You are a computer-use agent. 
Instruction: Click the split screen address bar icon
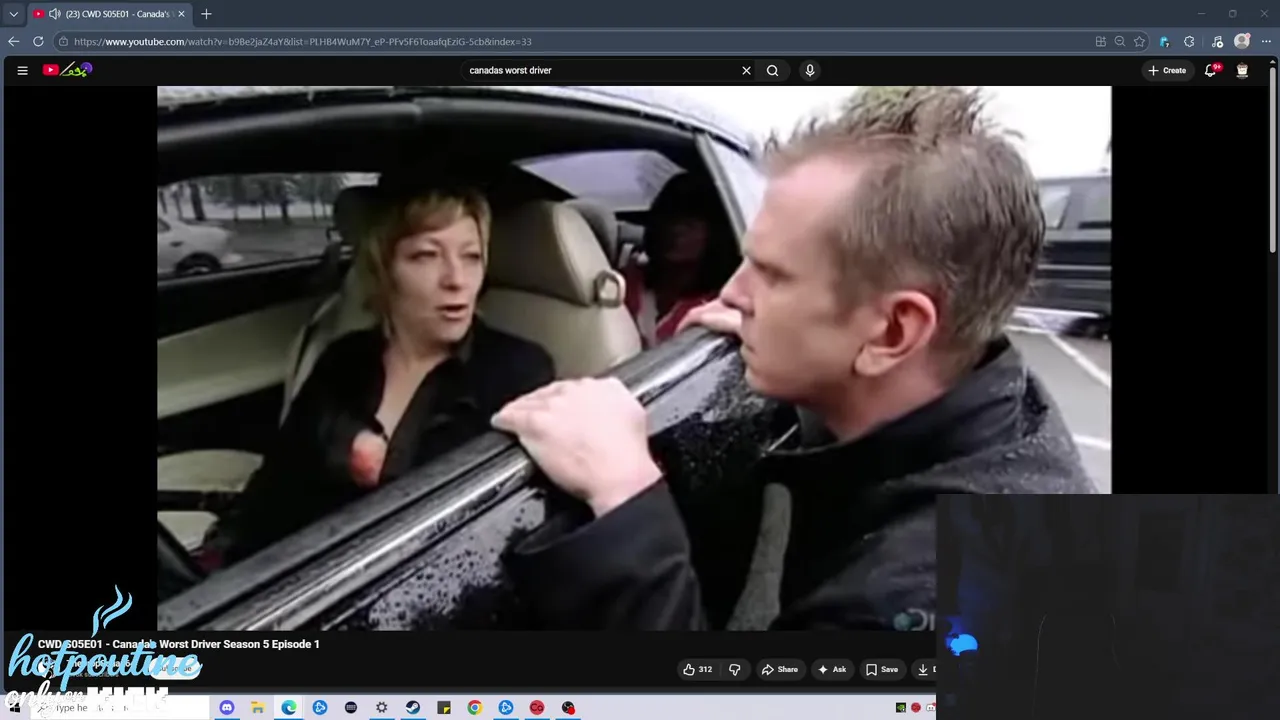coord(1101,41)
